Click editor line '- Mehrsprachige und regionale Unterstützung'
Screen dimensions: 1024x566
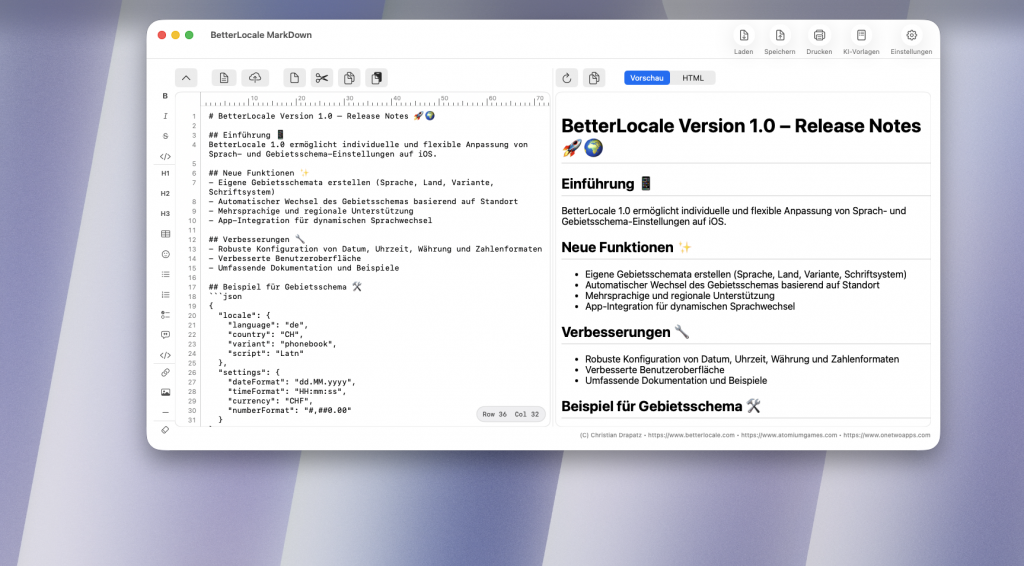311,211
